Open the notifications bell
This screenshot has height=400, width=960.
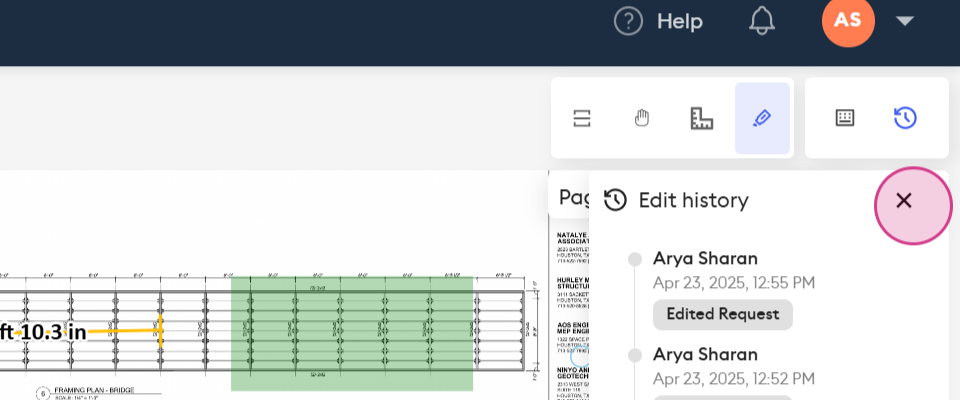(762, 21)
